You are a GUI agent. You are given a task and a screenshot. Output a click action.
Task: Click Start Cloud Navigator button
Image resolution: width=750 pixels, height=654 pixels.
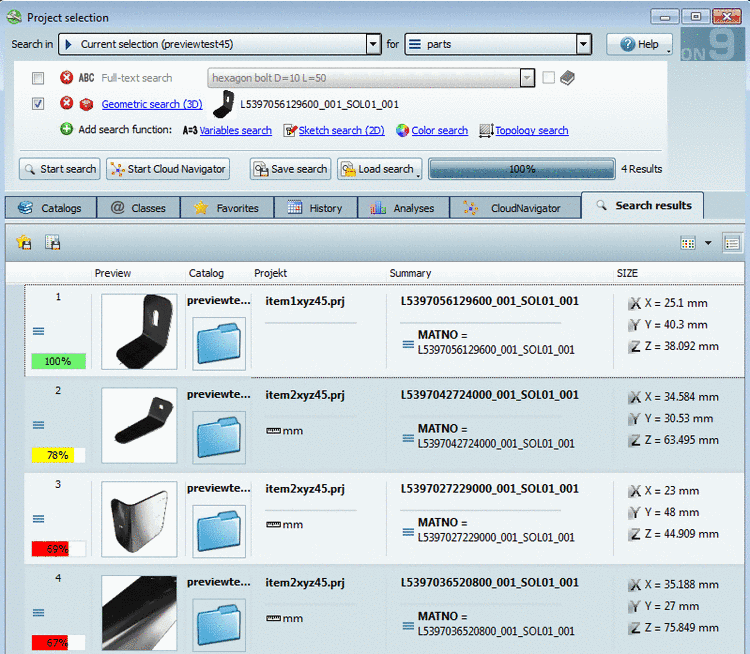[168, 169]
